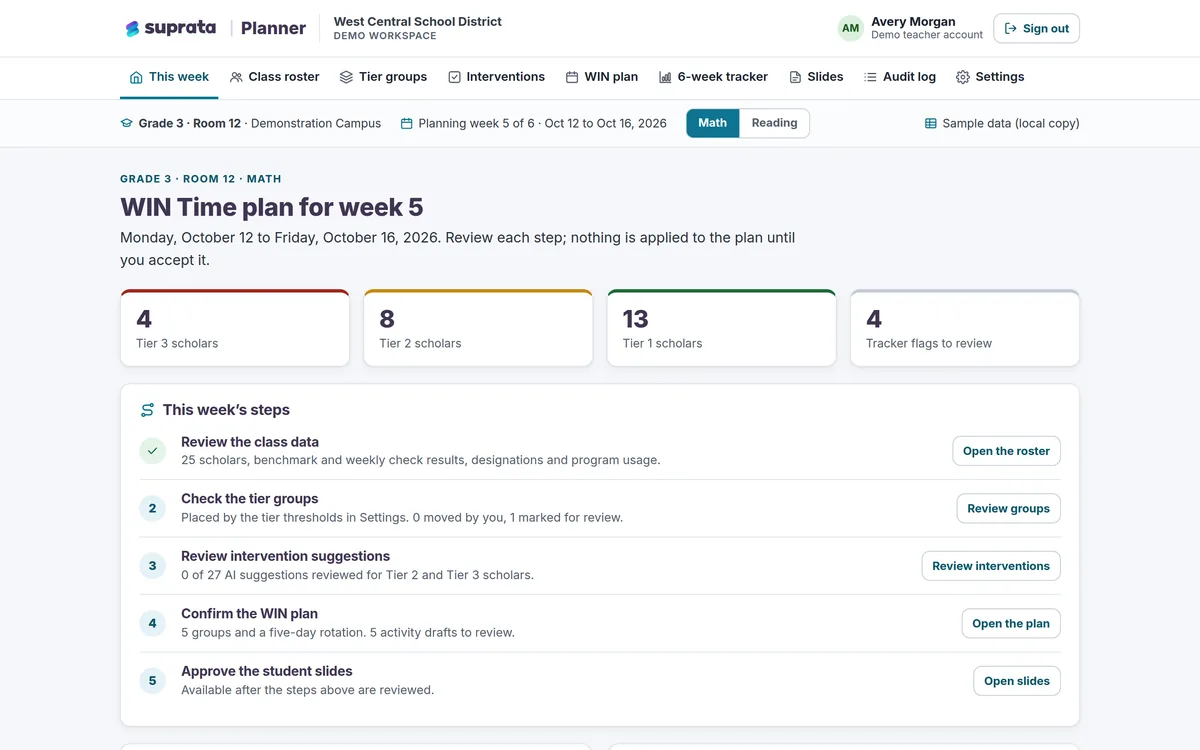
Task: Open the Tracker flags to review card
Action: pos(965,328)
